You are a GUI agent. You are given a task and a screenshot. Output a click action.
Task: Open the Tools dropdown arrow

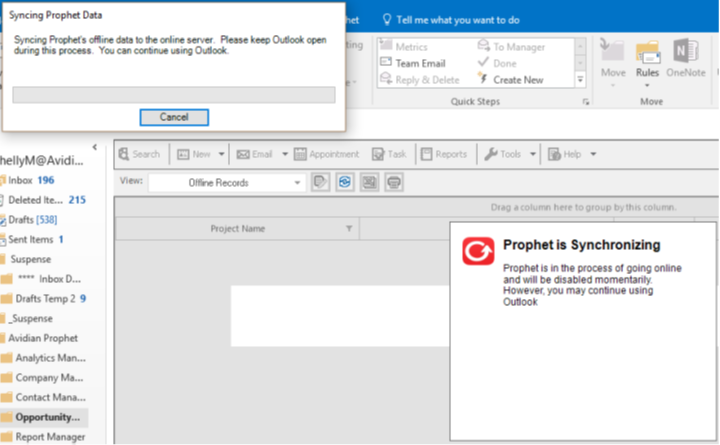click(x=533, y=154)
